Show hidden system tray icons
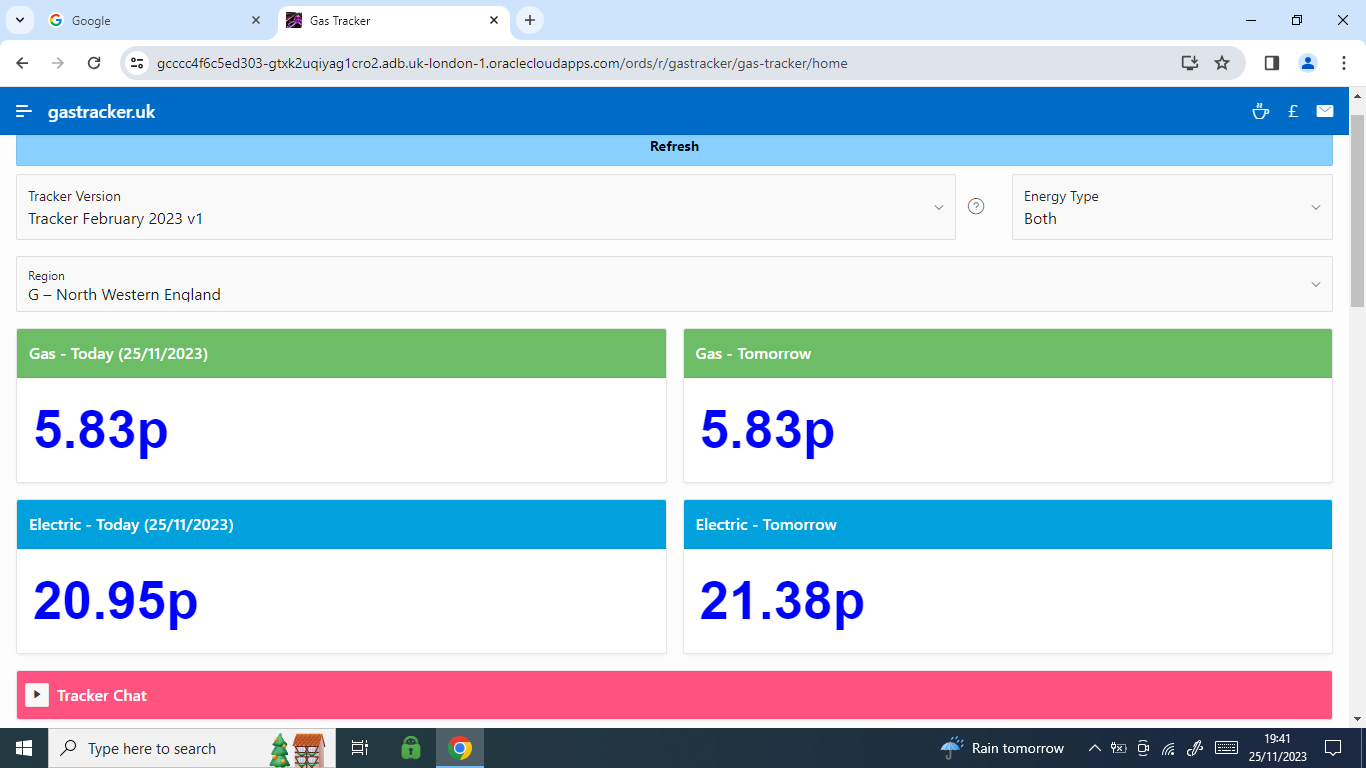 coord(1094,748)
